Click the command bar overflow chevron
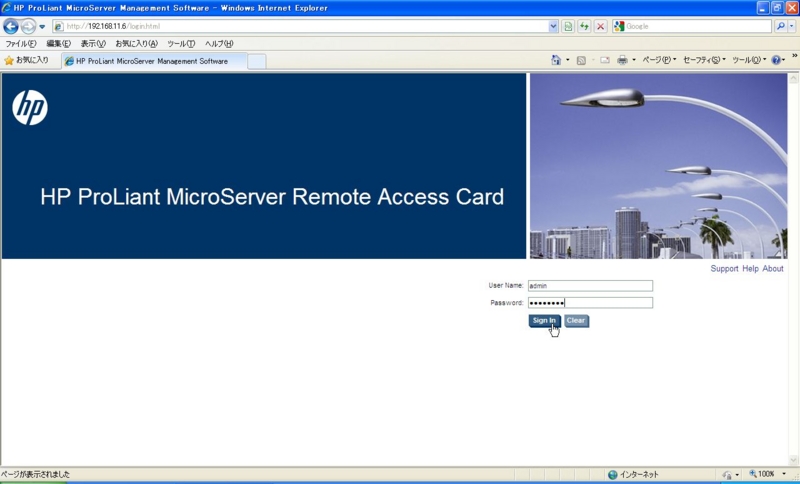 point(794,56)
